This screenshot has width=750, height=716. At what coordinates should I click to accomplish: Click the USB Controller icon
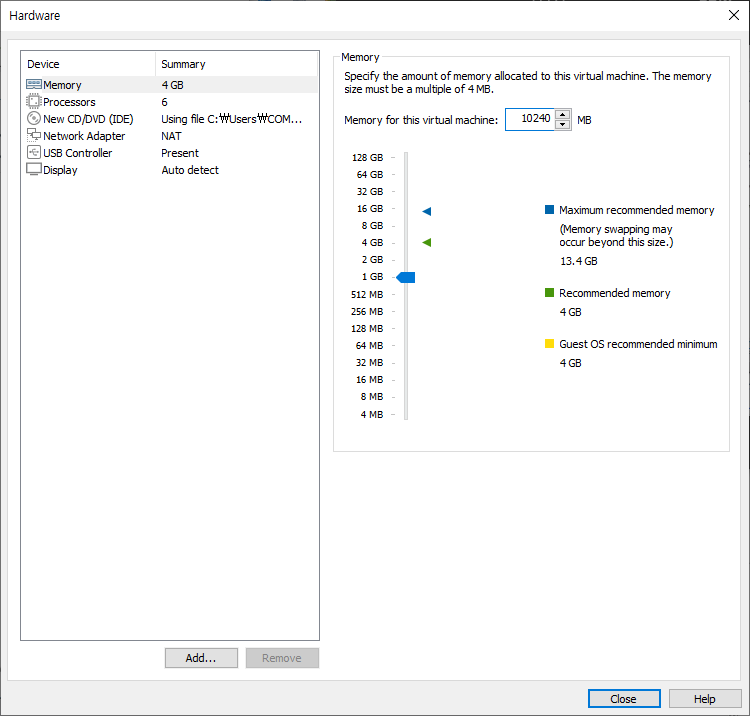click(x=34, y=153)
